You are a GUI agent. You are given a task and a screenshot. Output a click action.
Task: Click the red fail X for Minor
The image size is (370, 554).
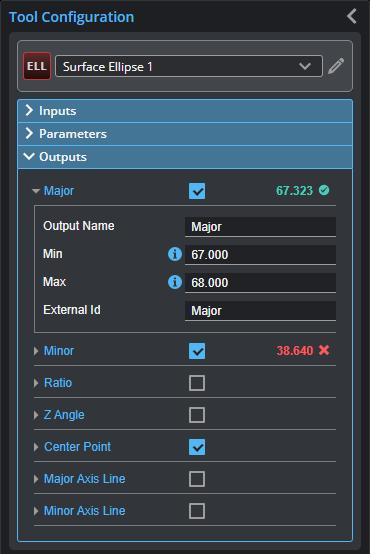click(324, 350)
